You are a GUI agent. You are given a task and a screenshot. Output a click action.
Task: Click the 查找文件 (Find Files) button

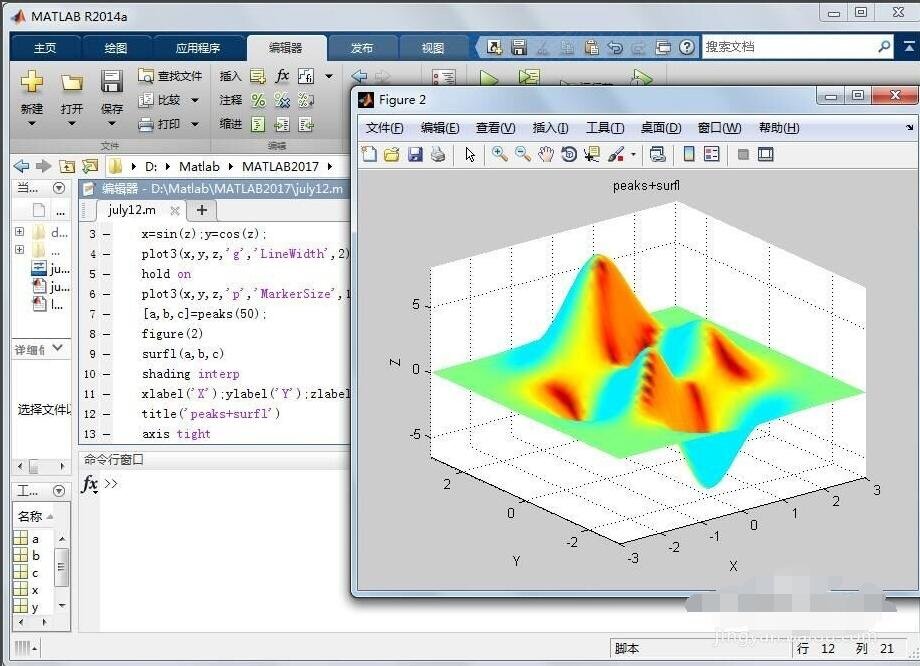click(171, 76)
